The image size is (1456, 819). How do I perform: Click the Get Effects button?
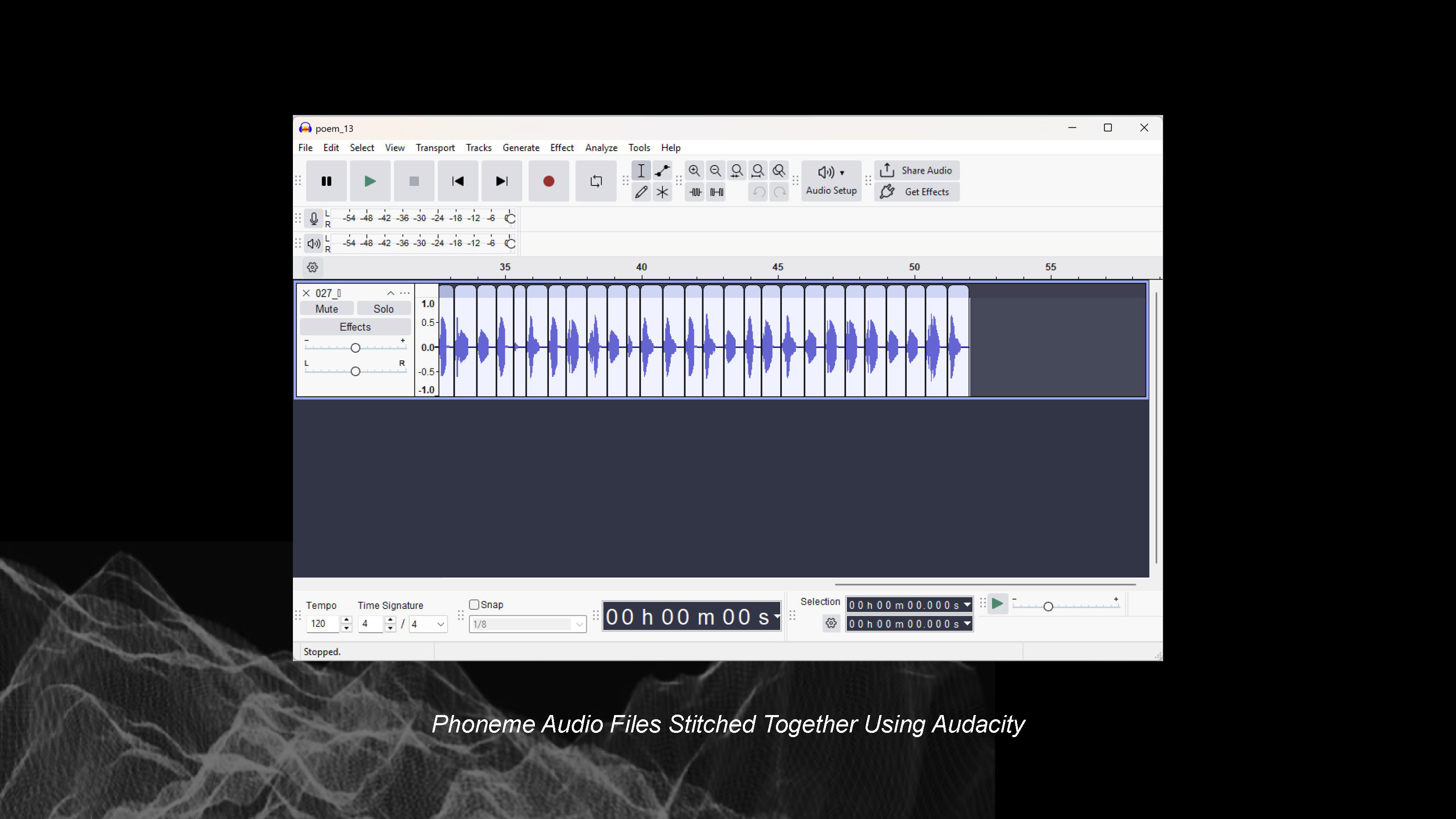click(916, 192)
